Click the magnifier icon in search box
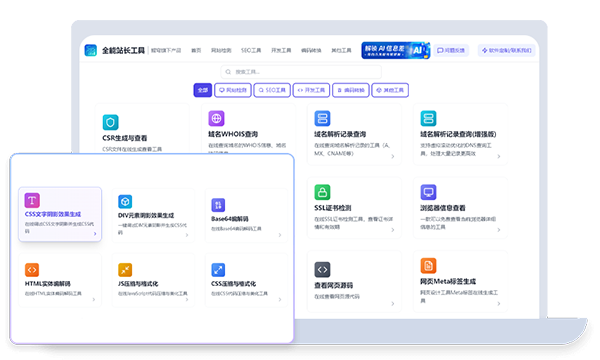600x360 pixels. pos(228,72)
